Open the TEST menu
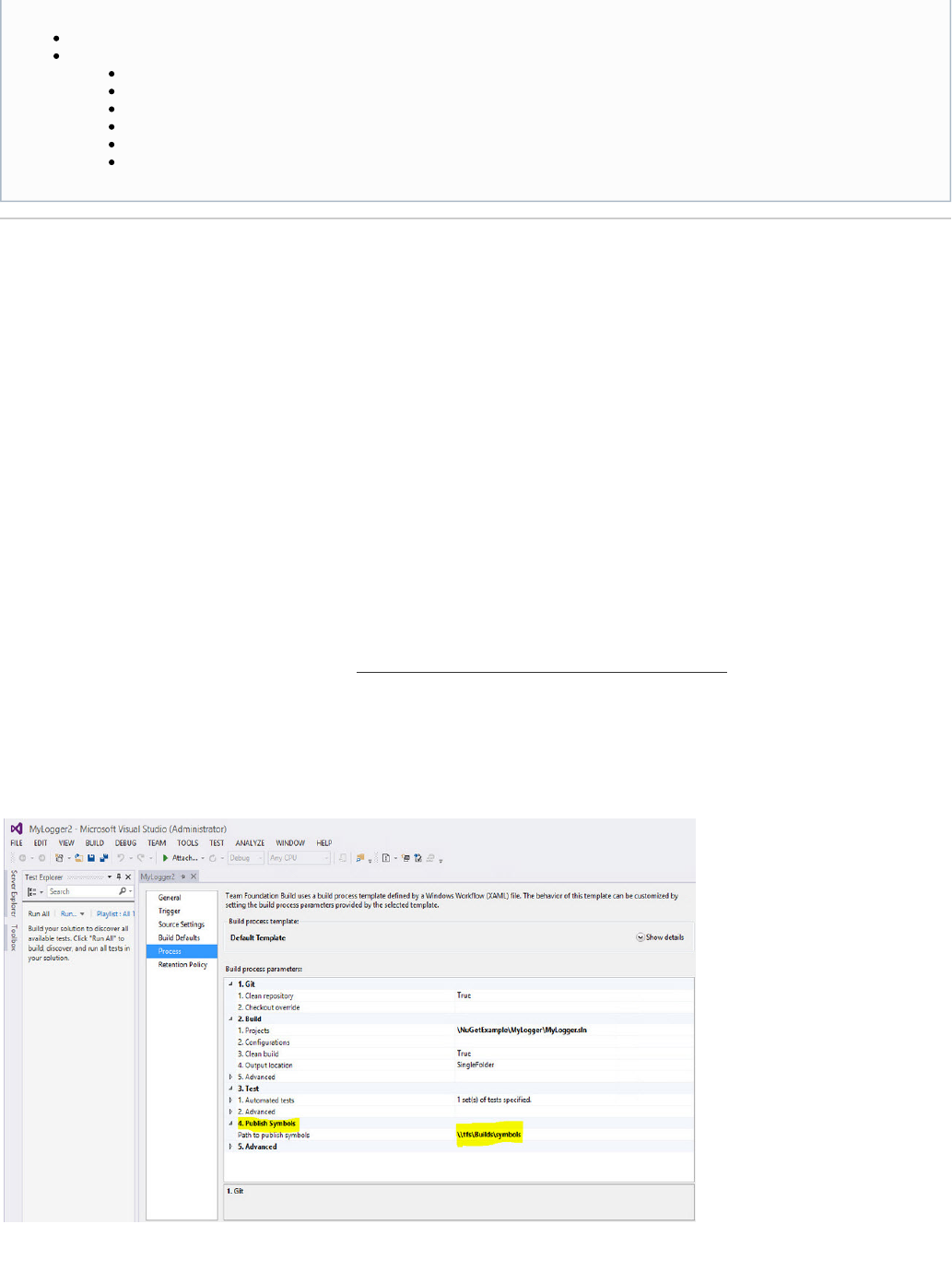The height and width of the screenshot is (1283, 952). pos(217,842)
